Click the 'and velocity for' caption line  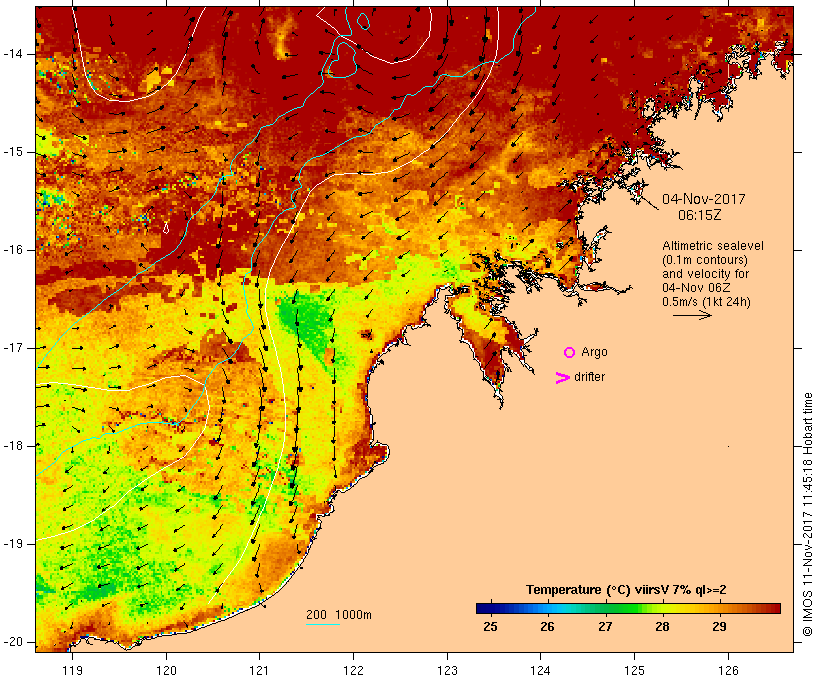click(x=705, y=274)
